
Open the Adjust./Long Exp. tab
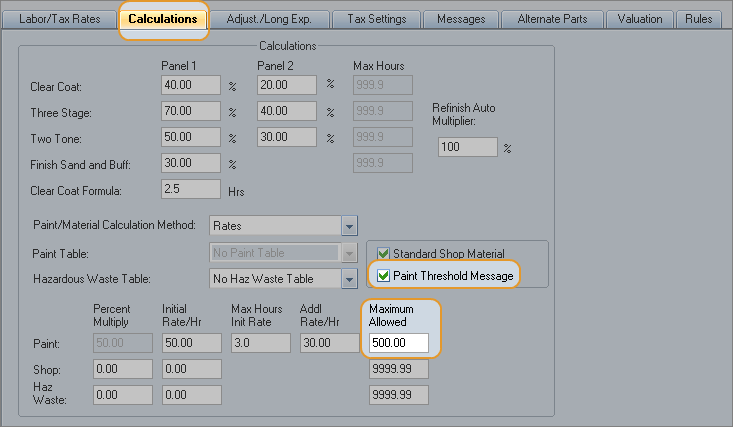click(266, 19)
